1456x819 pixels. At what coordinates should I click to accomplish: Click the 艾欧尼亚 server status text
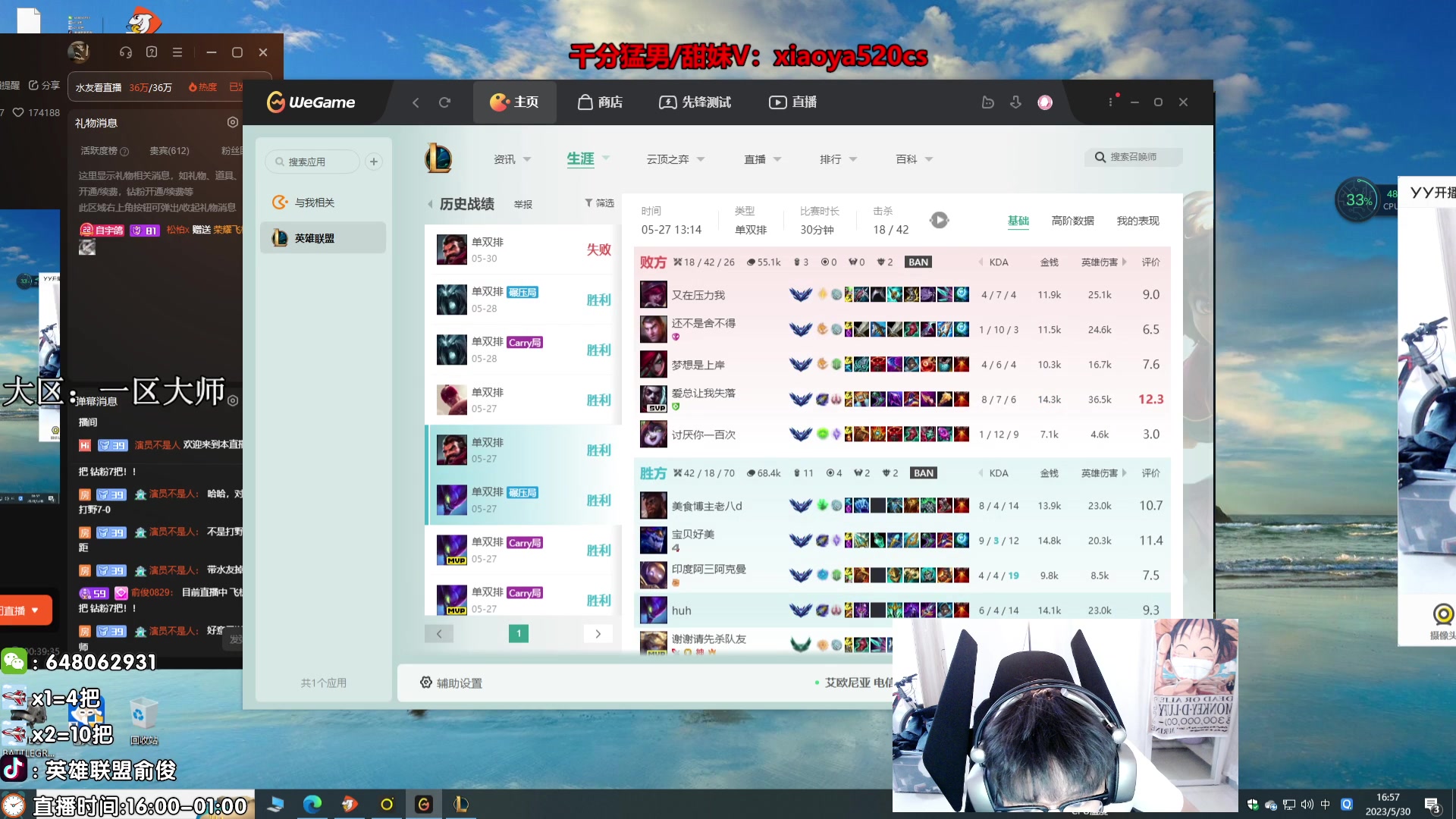point(858,682)
